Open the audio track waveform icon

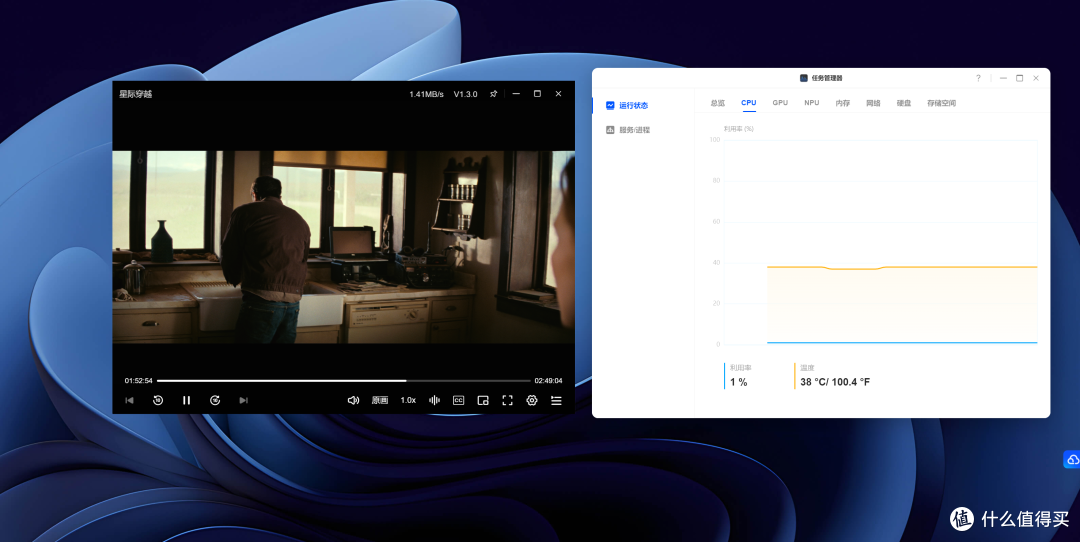[x=435, y=400]
